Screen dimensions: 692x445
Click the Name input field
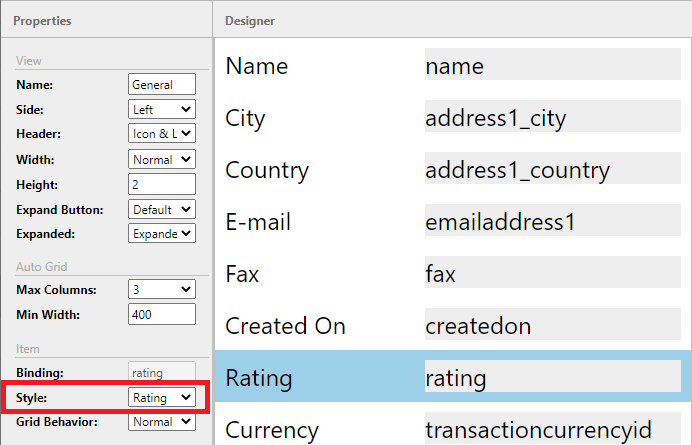coord(162,85)
